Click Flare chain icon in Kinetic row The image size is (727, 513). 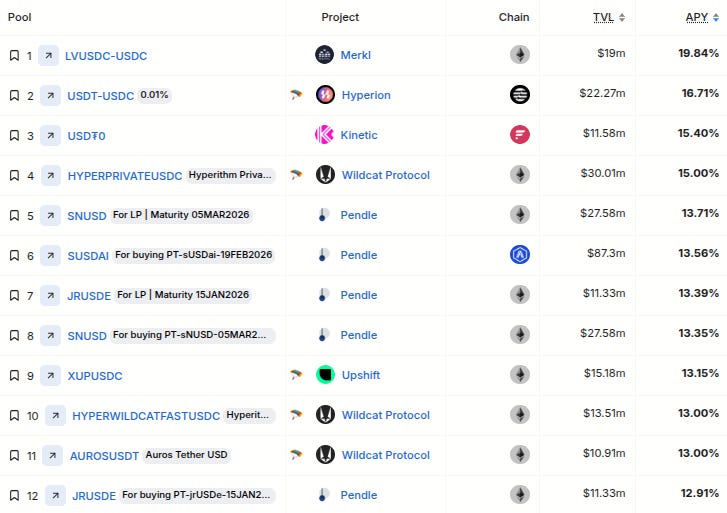coord(520,135)
